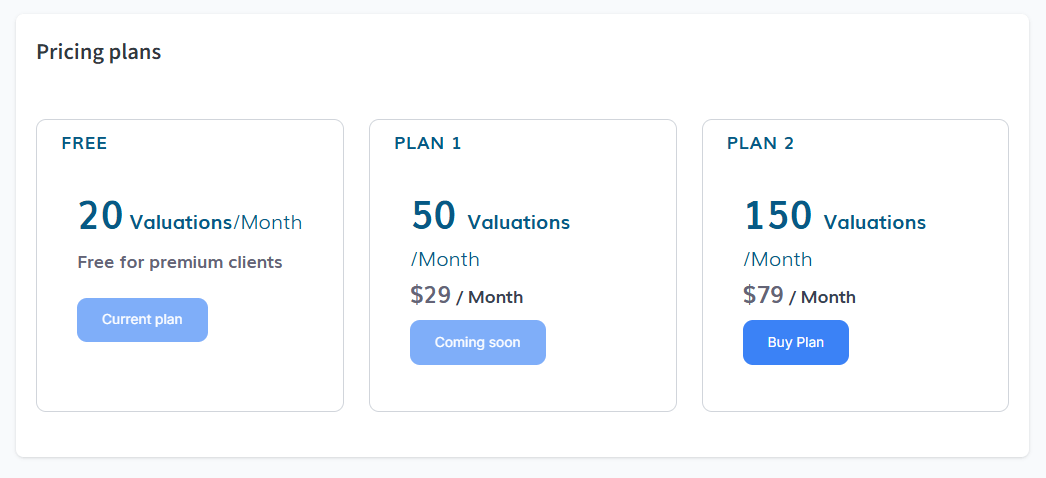Screen dimensions: 1046x478
Task: Click /Month label beside 20 Valuations
Action: [x=268, y=223]
